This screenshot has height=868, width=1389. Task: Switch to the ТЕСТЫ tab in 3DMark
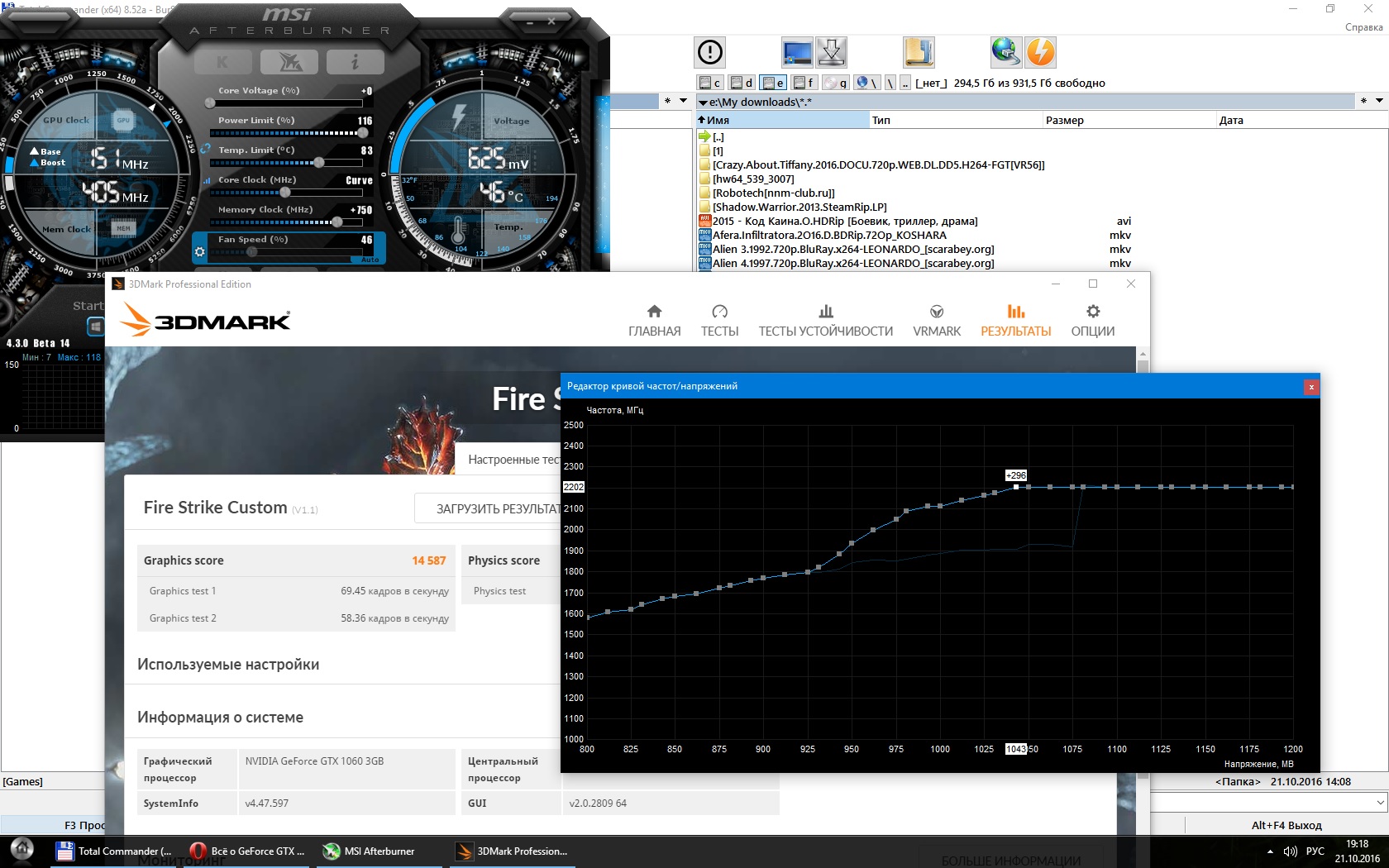[719, 320]
